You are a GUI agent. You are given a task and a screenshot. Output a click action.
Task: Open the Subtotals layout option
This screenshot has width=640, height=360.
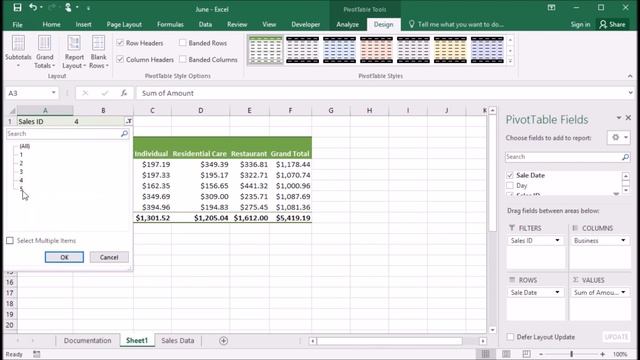click(x=18, y=52)
